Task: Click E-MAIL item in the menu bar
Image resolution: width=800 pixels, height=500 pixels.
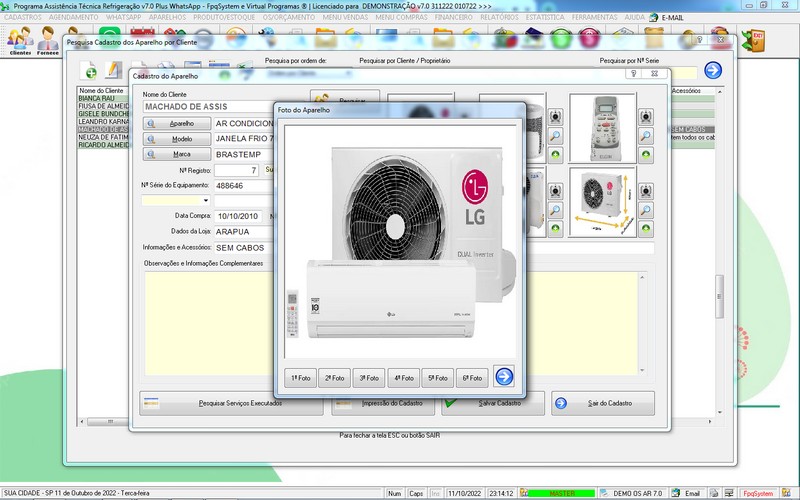Action: pyautogui.click(x=672, y=17)
